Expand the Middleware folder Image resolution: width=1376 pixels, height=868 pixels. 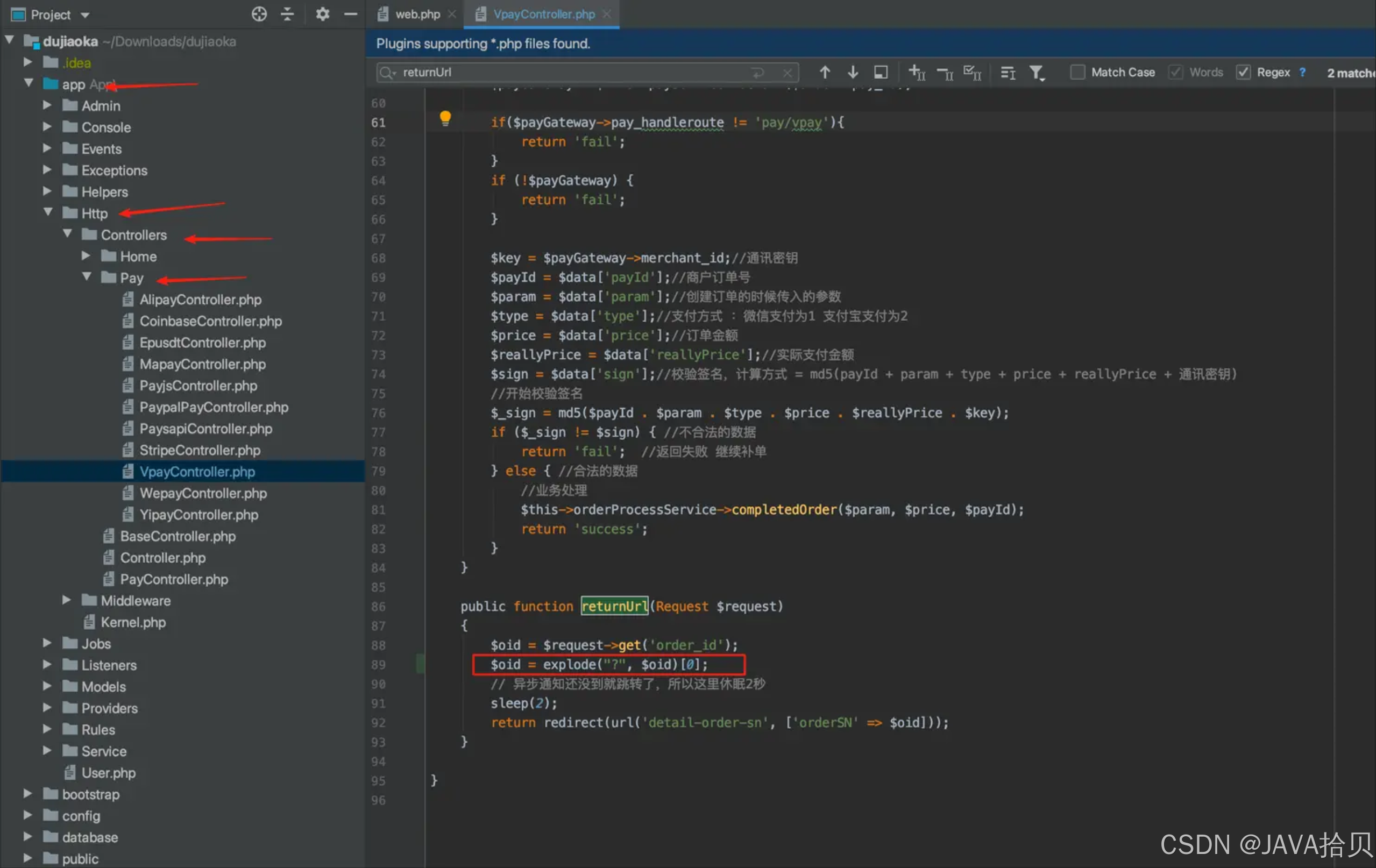coord(66,600)
